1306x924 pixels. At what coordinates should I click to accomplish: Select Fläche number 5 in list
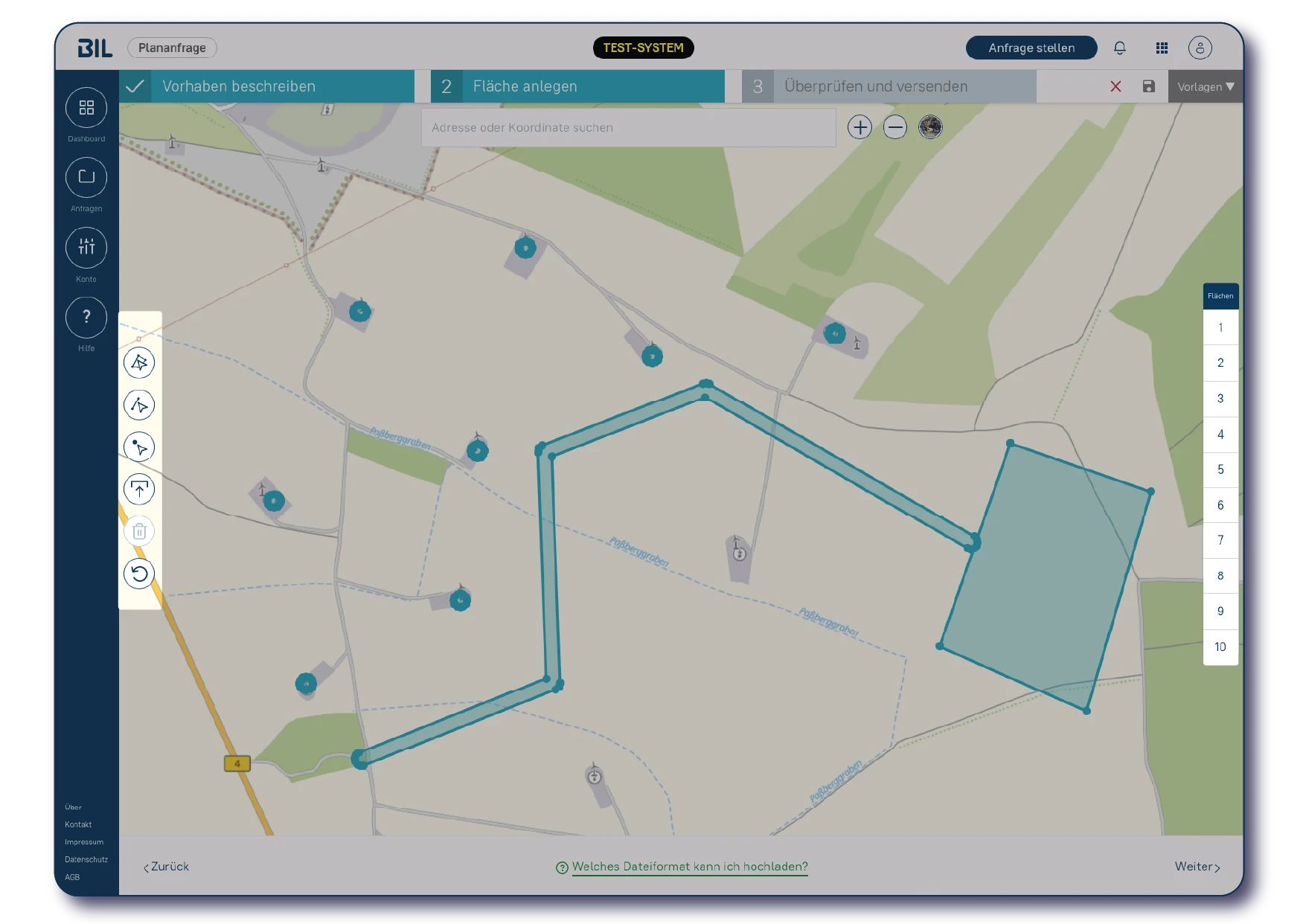click(x=1220, y=469)
